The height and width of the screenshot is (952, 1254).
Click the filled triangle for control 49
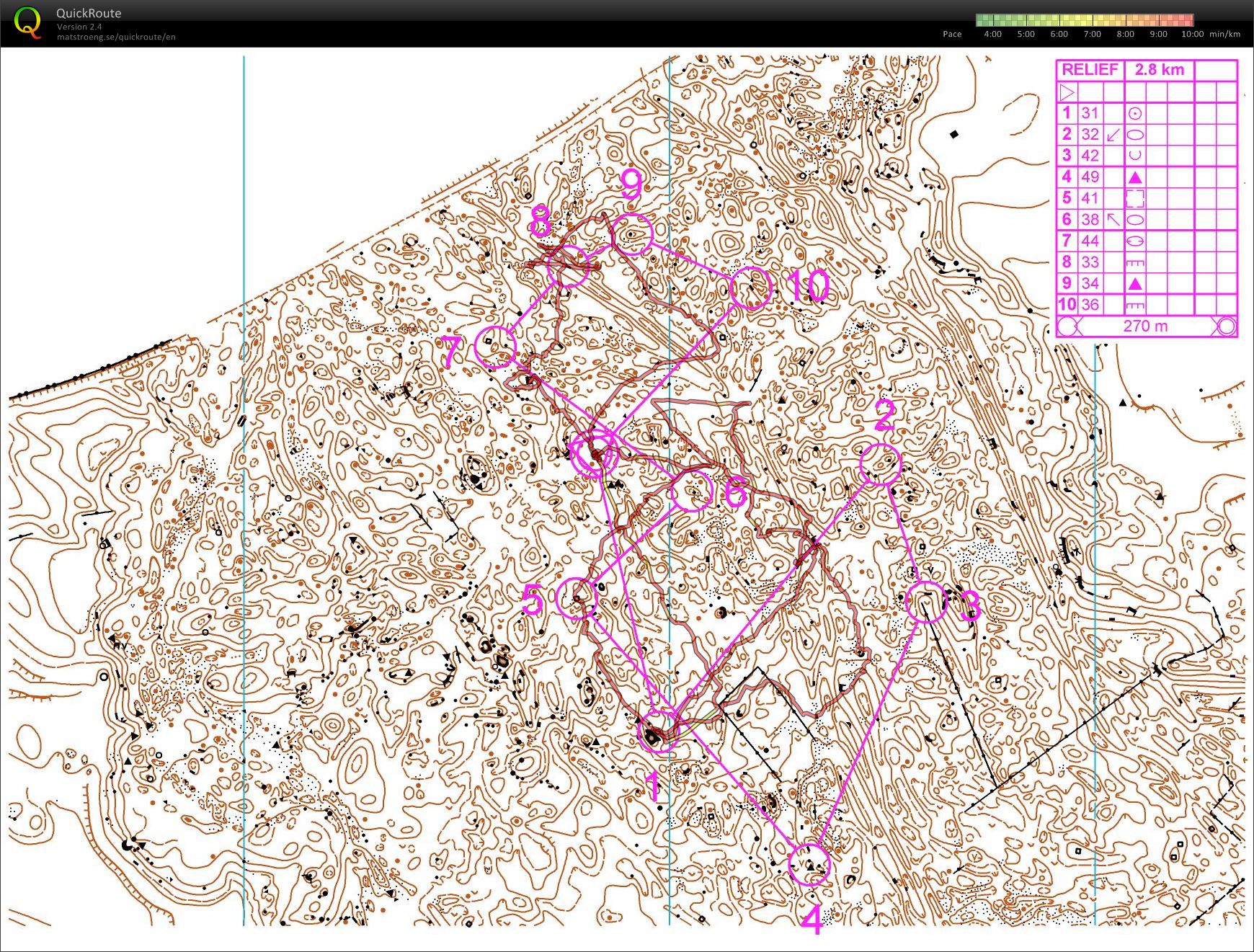[1134, 177]
